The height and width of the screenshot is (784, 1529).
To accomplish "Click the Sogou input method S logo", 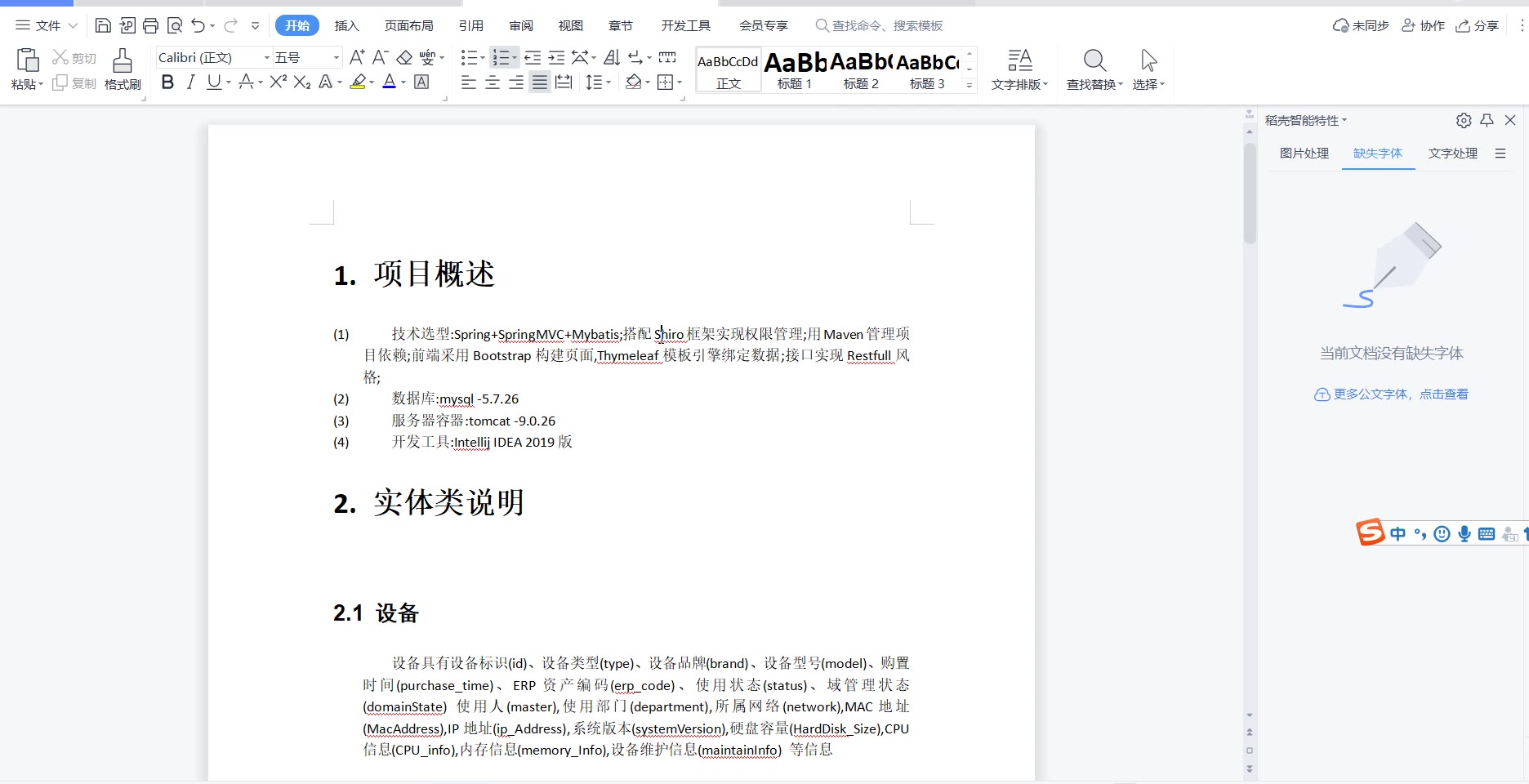I will (1371, 532).
